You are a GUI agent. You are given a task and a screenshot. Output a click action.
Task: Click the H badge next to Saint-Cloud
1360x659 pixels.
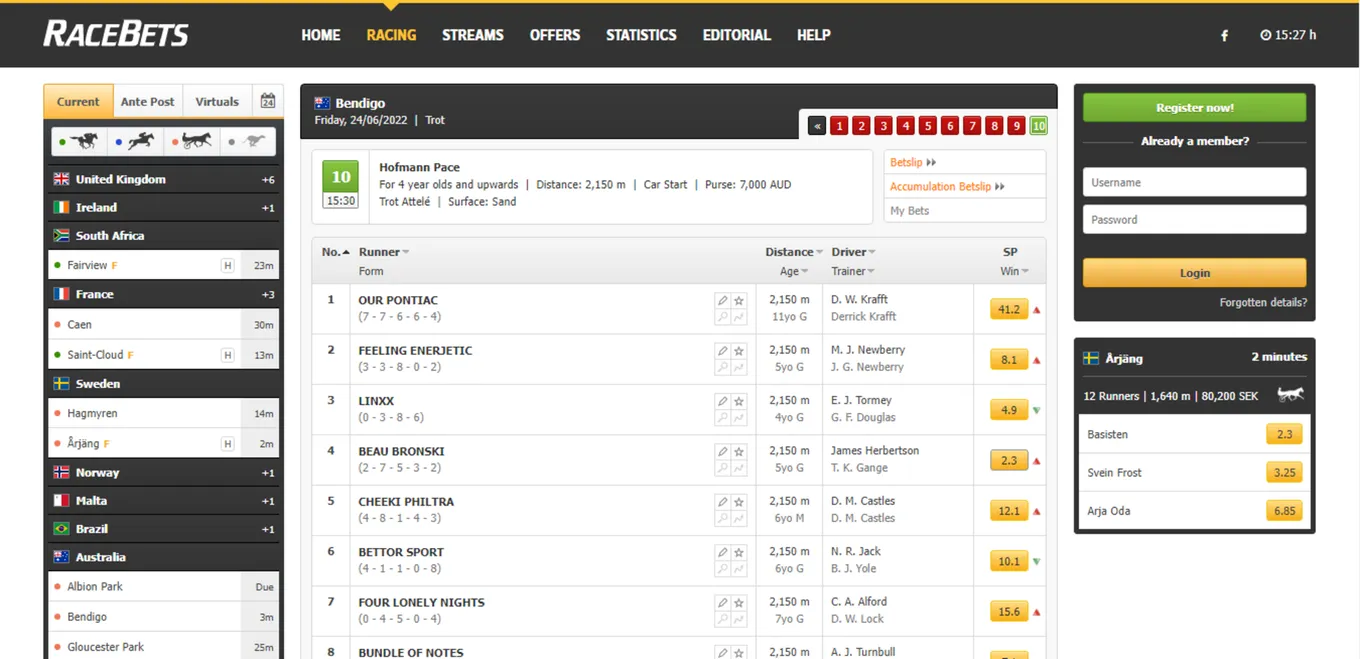pyautogui.click(x=228, y=355)
